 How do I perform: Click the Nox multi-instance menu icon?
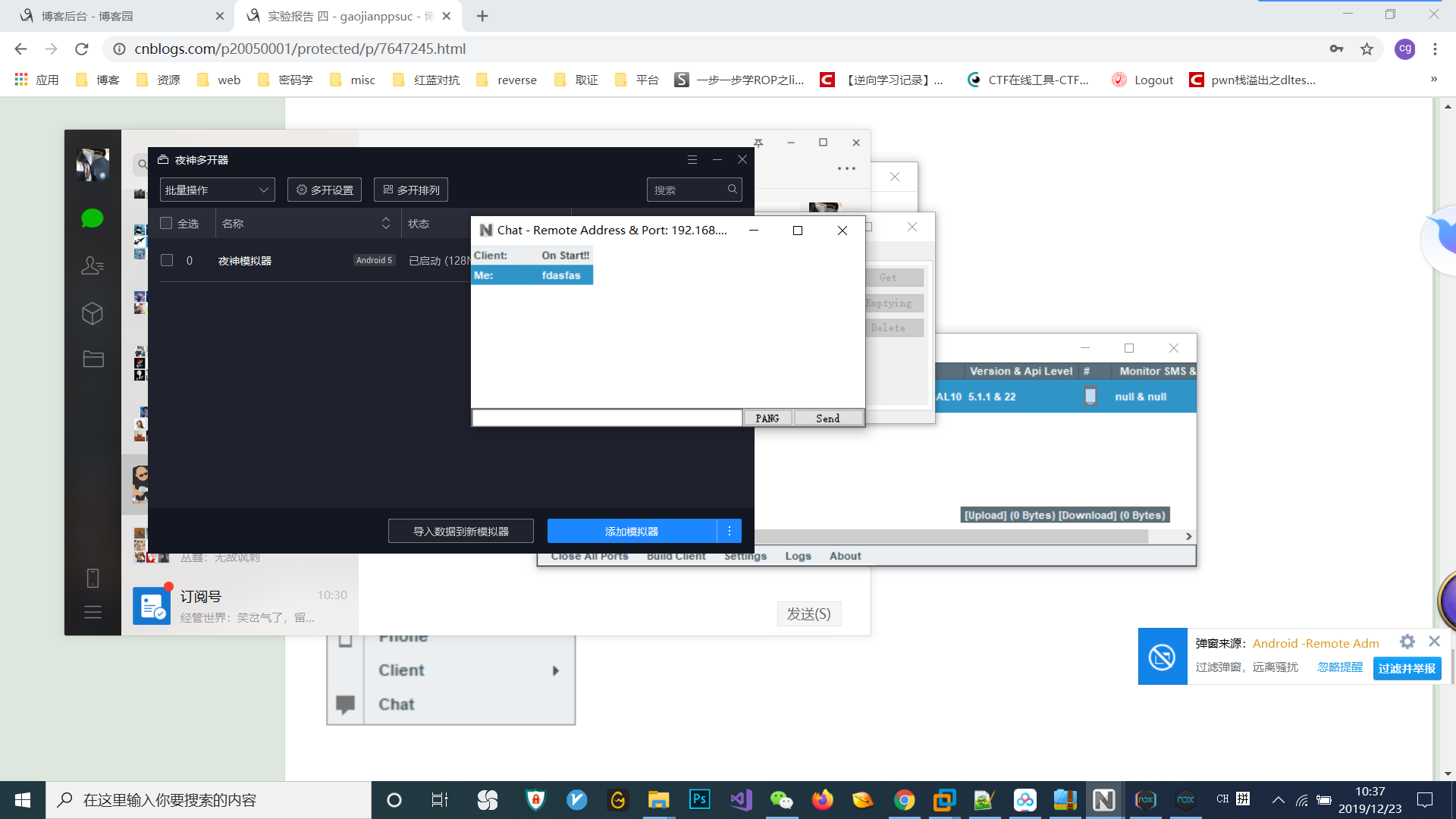click(692, 160)
